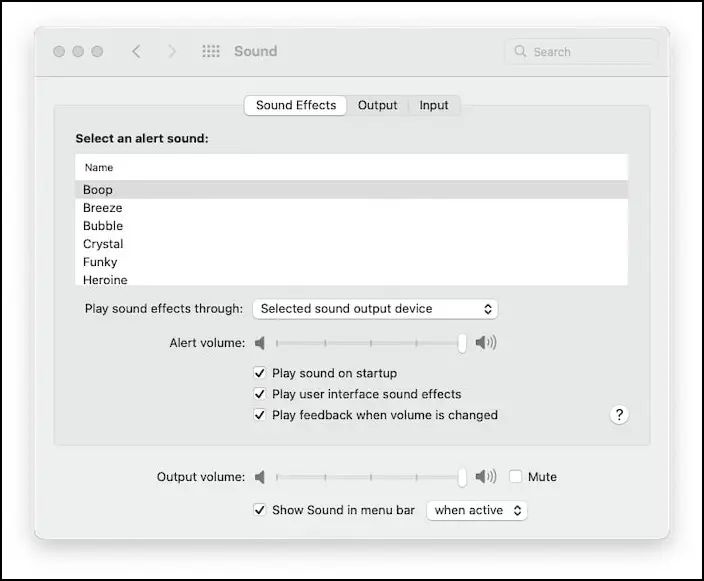Image resolution: width=704 pixels, height=581 pixels.
Task: Click the forward navigation arrow
Action: 172,51
